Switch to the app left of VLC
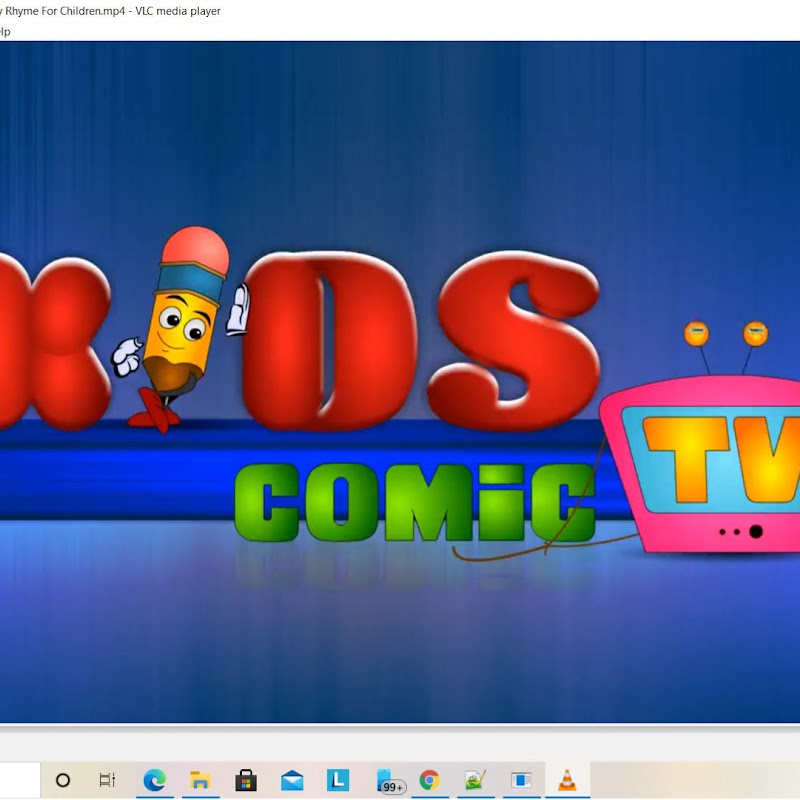Viewport: 800px width, 800px height. click(x=521, y=780)
